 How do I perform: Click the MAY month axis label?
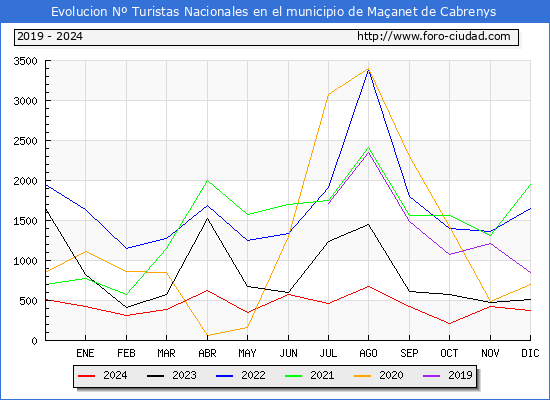(x=248, y=353)
